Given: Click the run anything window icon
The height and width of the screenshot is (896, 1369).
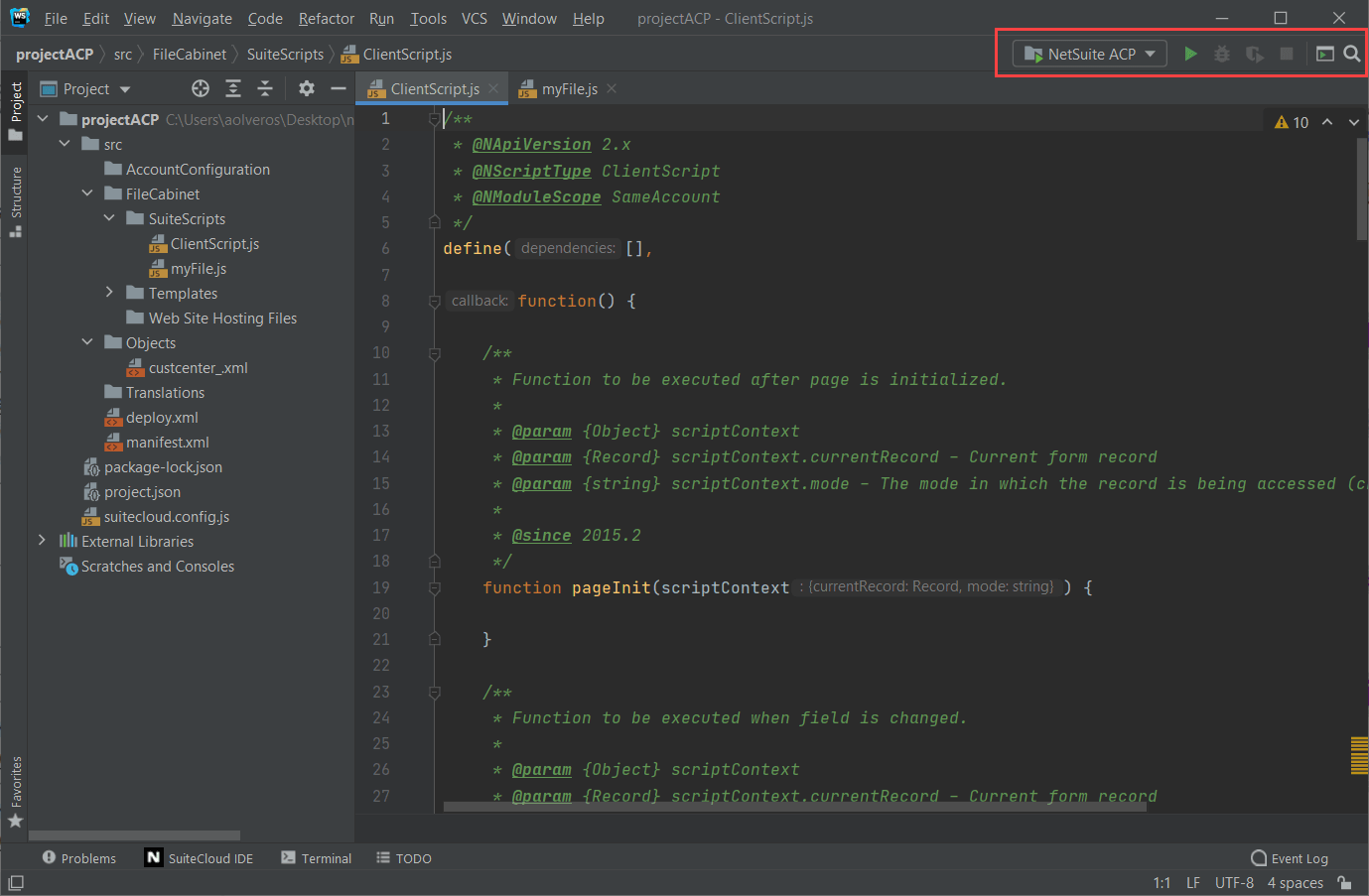Looking at the screenshot, I should pos(1325,54).
